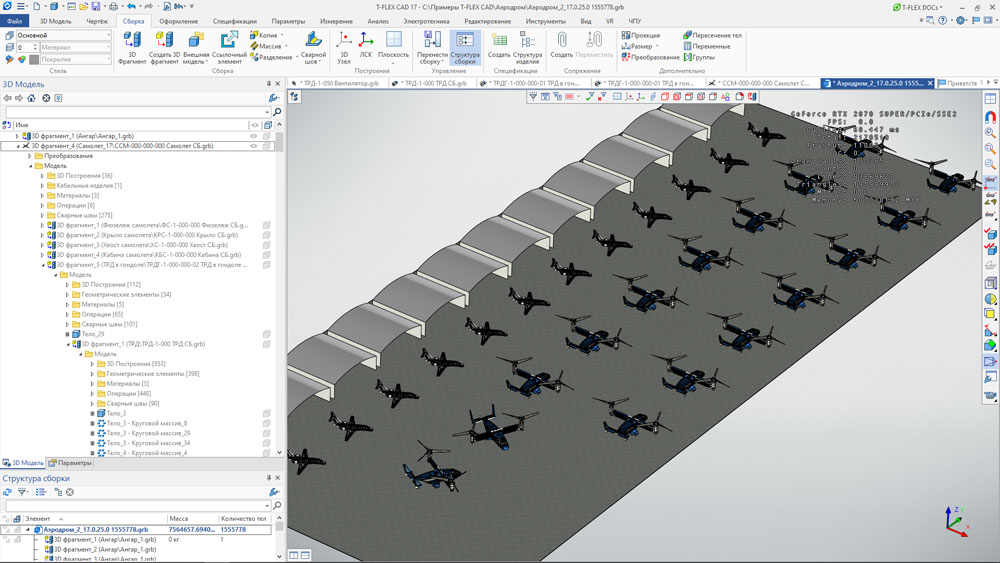Image resolution: width=1000 pixels, height=563 pixels.
Task: Click back arrow in 3D Модель panel
Action: point(8,98)
